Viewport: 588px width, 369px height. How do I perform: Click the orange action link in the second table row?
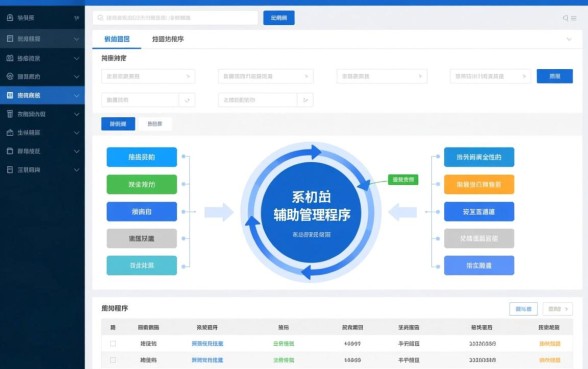550,360
